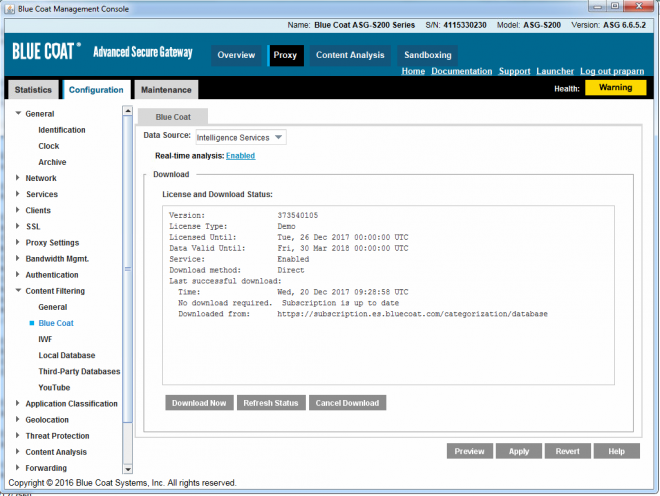
Task: Select YouTube in the tree
Action: pos(54,387)
